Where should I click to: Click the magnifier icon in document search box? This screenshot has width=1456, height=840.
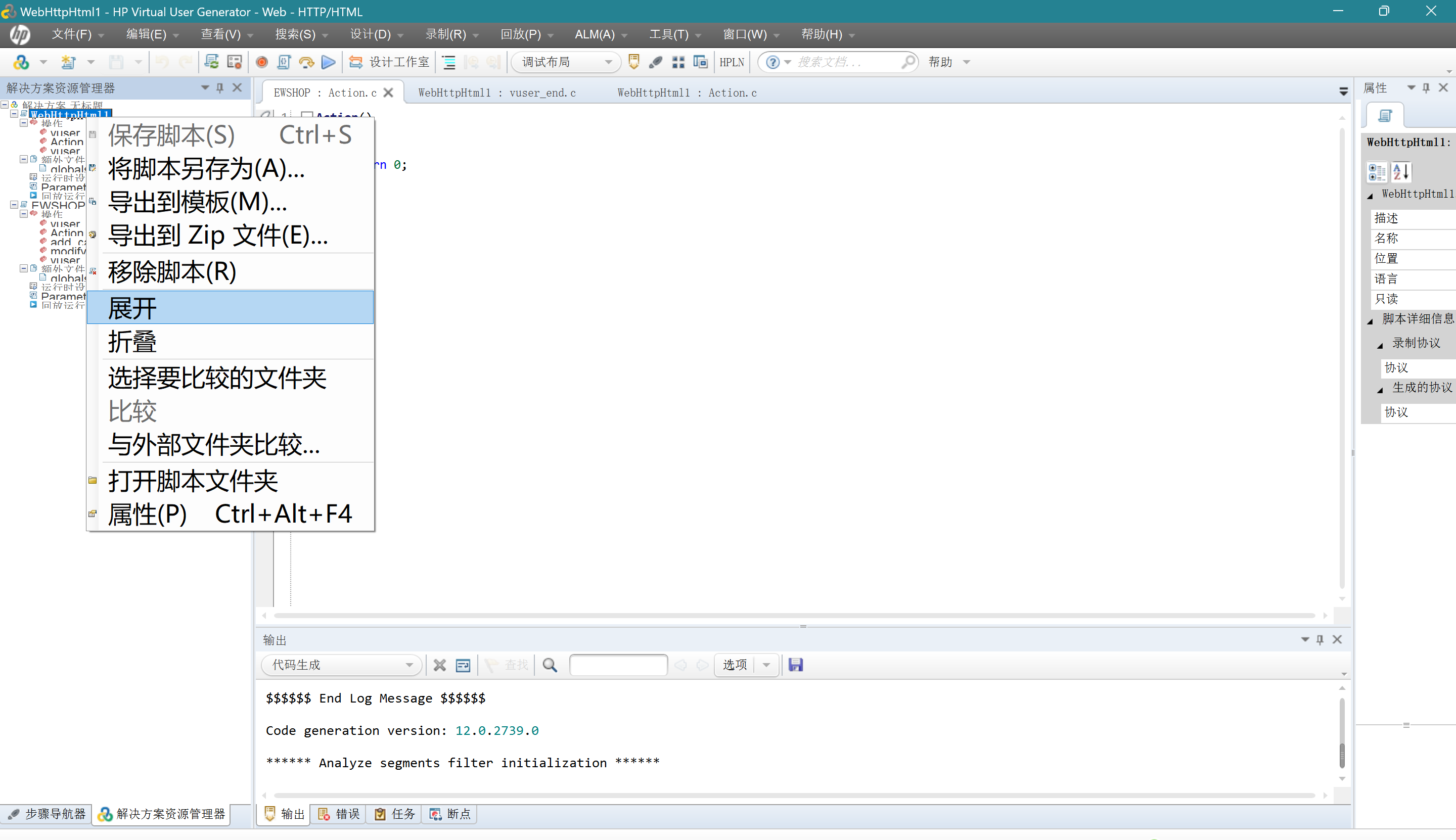click(x=908, y=61)
